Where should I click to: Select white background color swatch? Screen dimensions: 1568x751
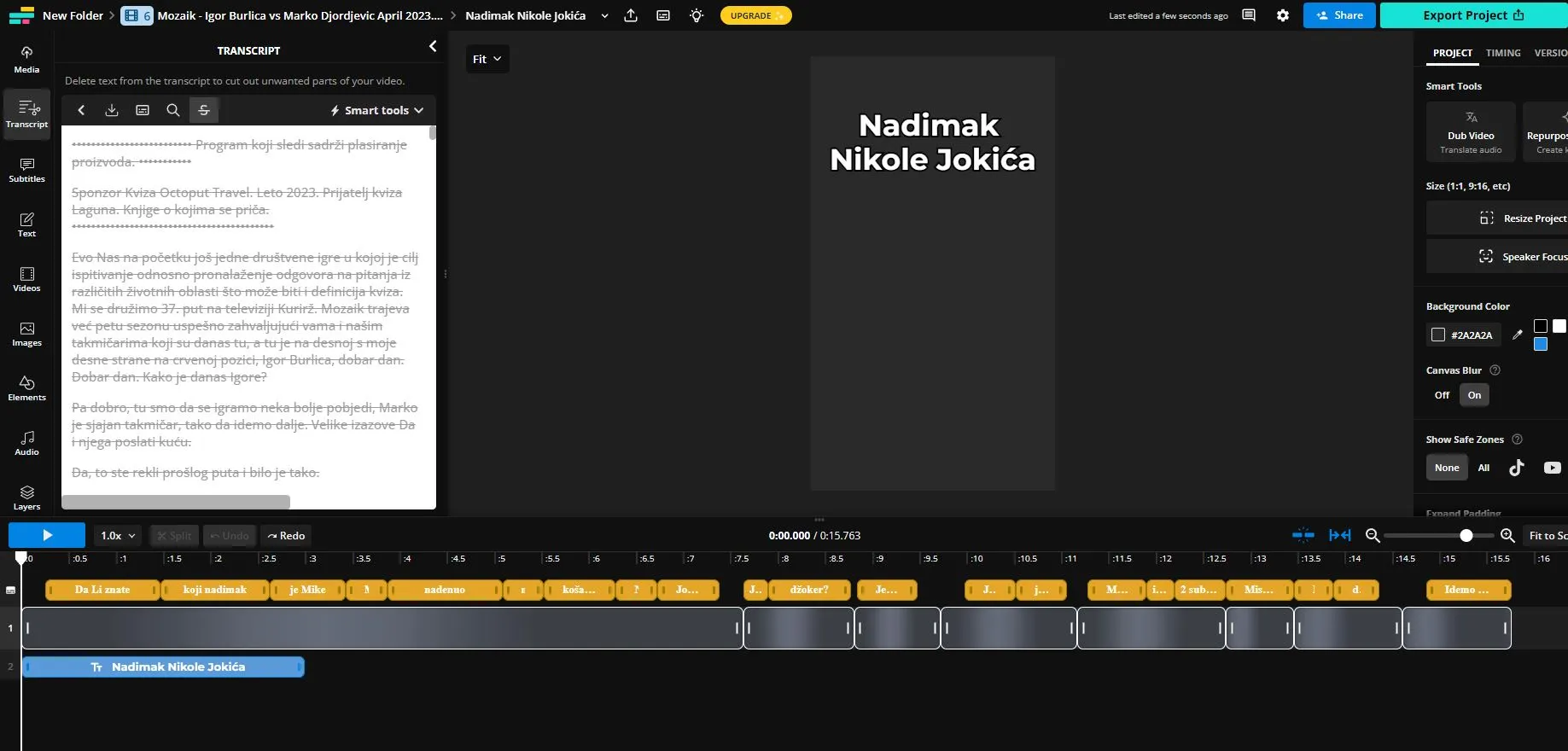click(x=1559, y=326)
